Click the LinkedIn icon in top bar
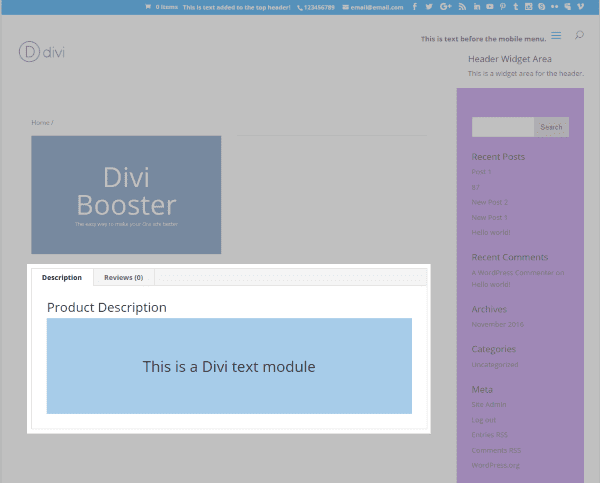This screenshot has height=483, width=600. tap(477, 7)
